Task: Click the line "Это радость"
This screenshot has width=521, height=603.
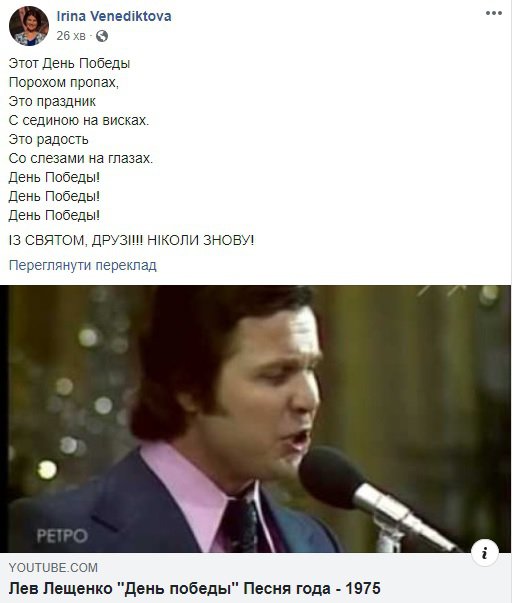Action: coord(48,139)
